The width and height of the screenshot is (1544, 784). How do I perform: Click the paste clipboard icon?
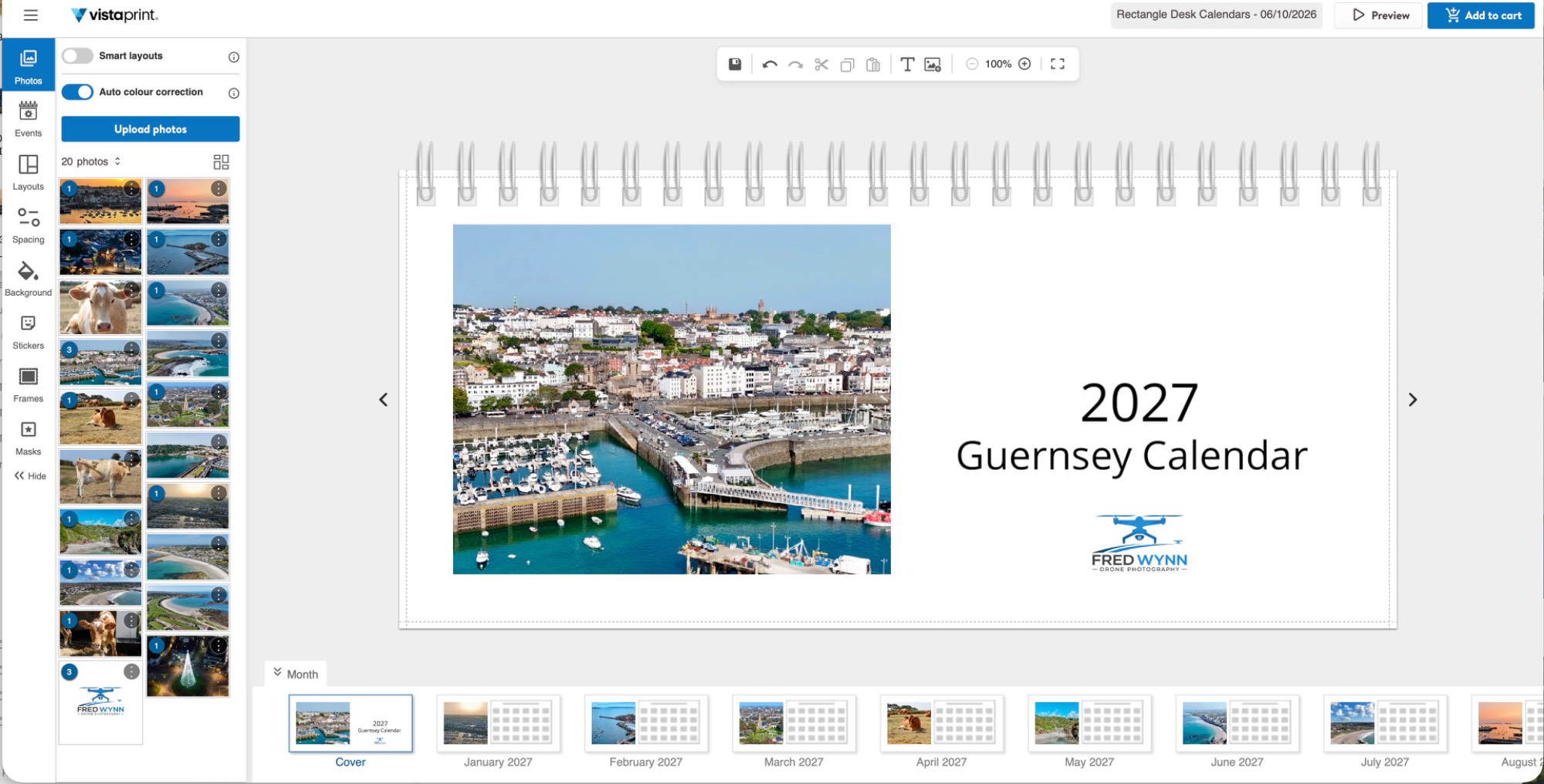[873, 65]
